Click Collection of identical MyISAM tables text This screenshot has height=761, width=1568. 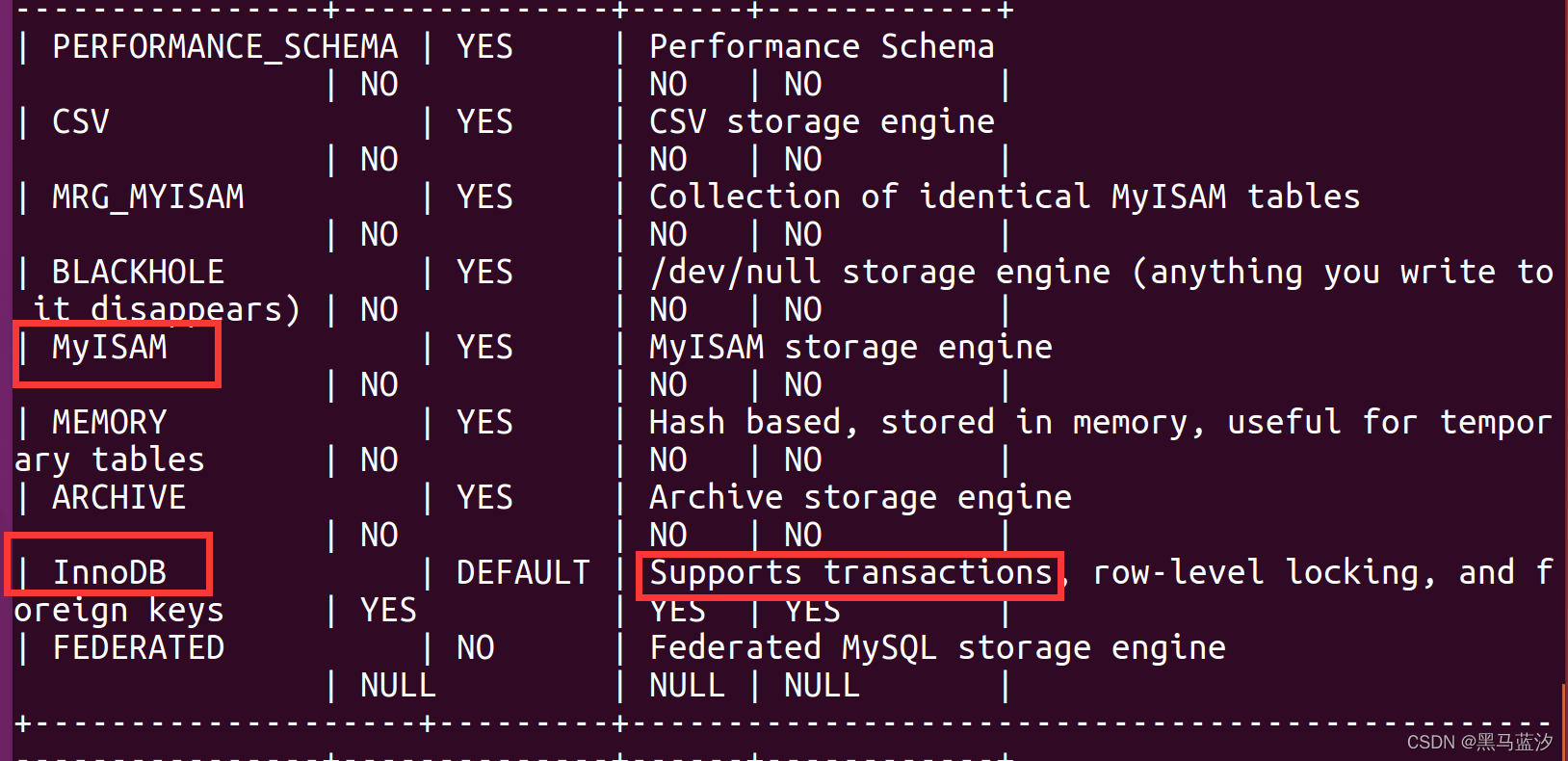1005,197
